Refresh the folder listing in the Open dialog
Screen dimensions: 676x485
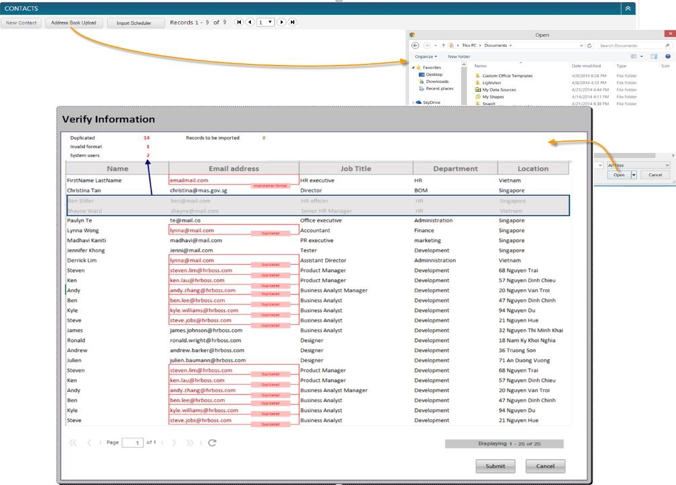[589, 45]
